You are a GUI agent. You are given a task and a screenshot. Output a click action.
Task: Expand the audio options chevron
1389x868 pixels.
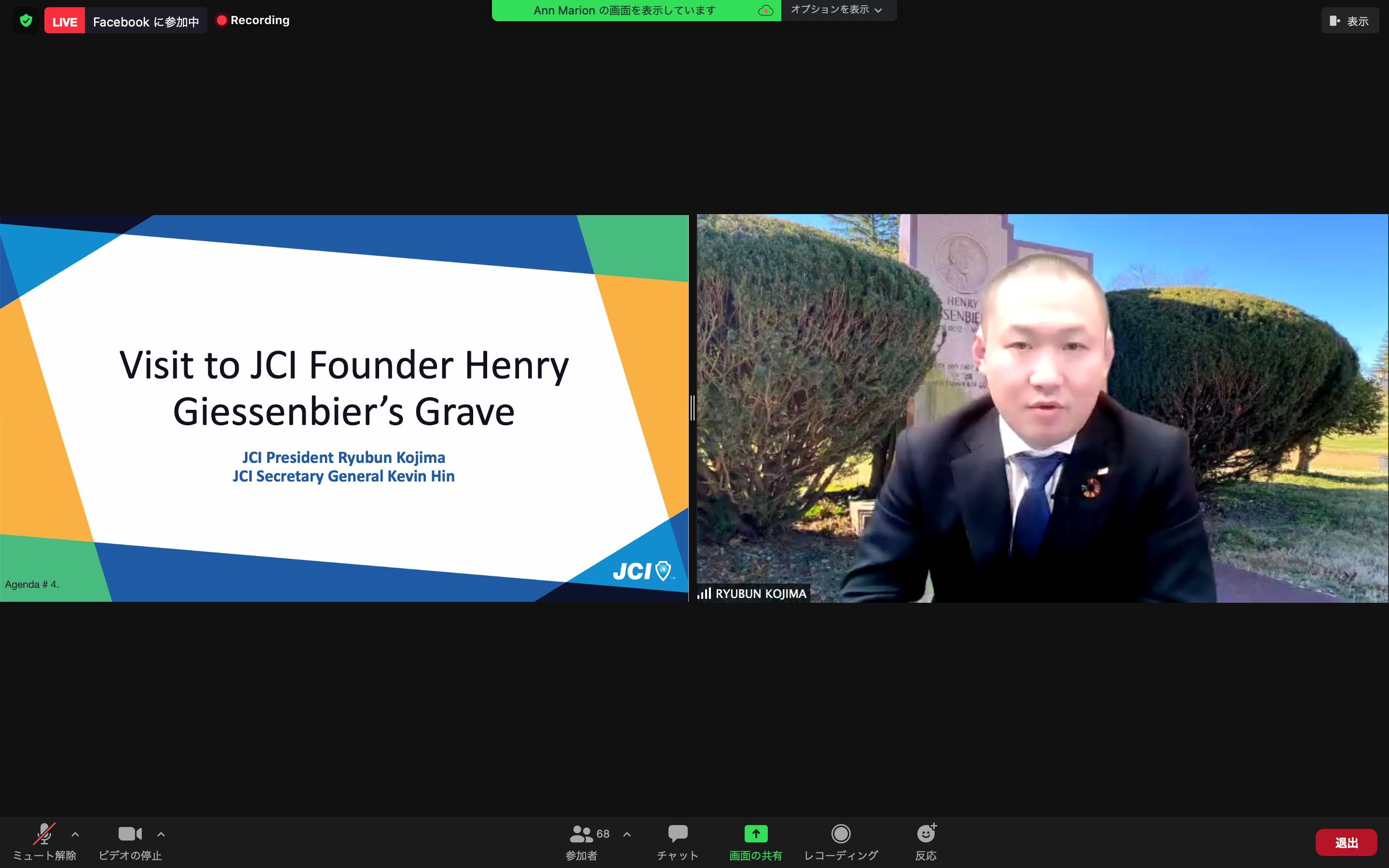[75, 834]
